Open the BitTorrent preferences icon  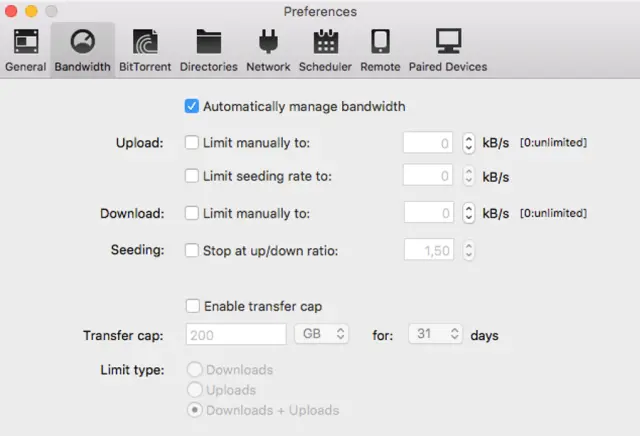click(x=144, y=43)
